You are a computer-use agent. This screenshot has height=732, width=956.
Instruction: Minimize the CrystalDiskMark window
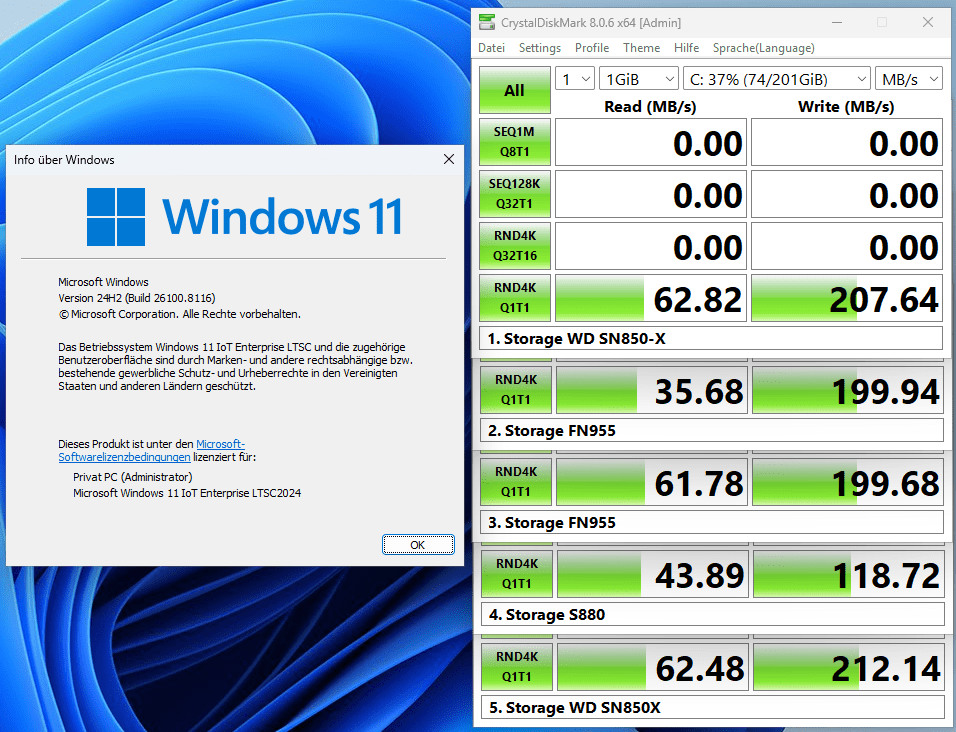pyautogui.click(x=837, y=23)
